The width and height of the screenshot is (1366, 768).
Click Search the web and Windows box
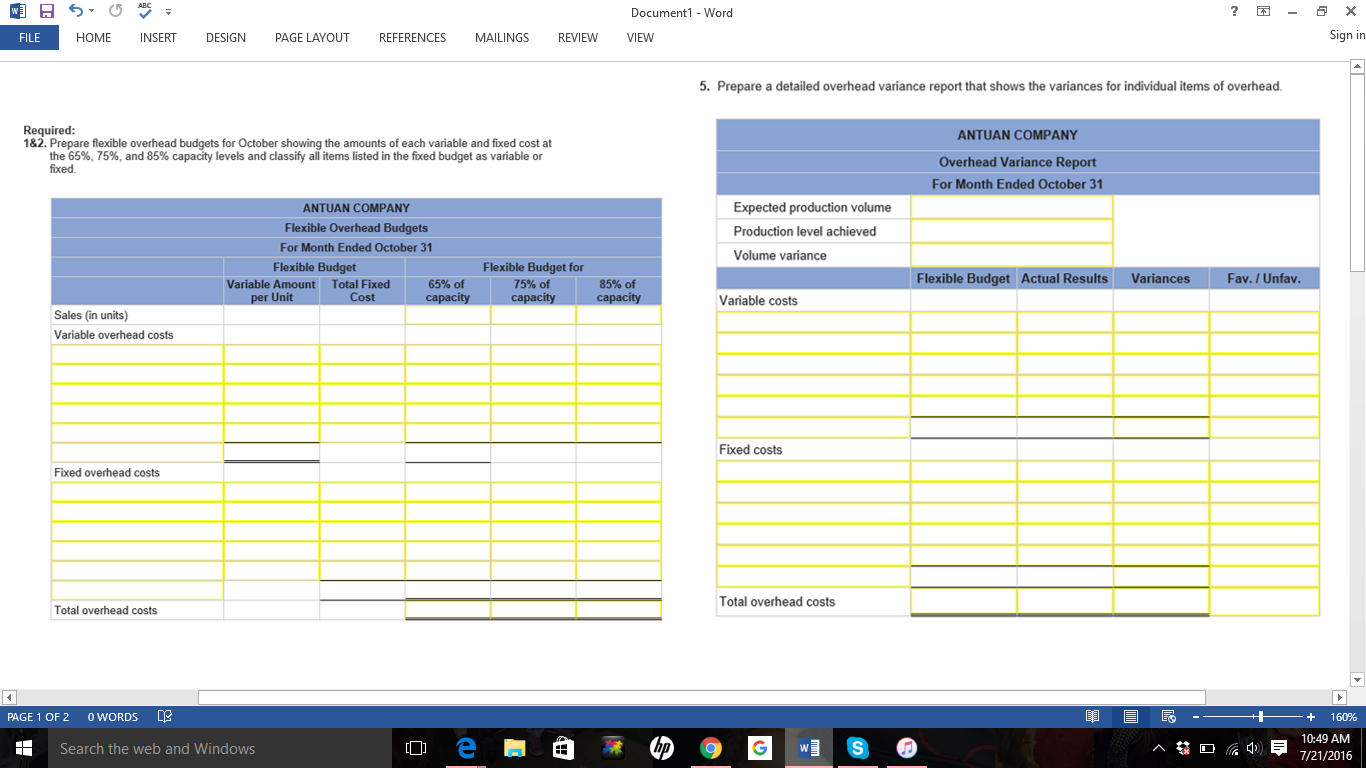tap(220, 748)
